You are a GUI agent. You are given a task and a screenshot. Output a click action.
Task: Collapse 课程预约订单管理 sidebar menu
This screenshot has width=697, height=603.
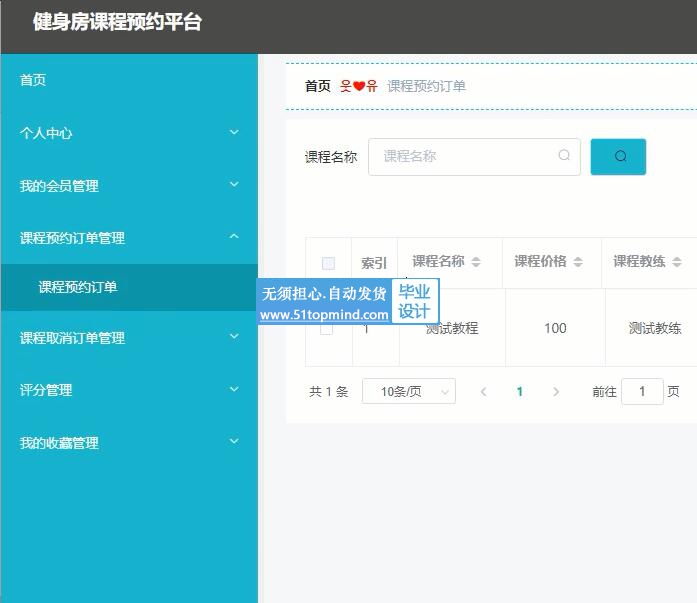[x=129, y=238]
